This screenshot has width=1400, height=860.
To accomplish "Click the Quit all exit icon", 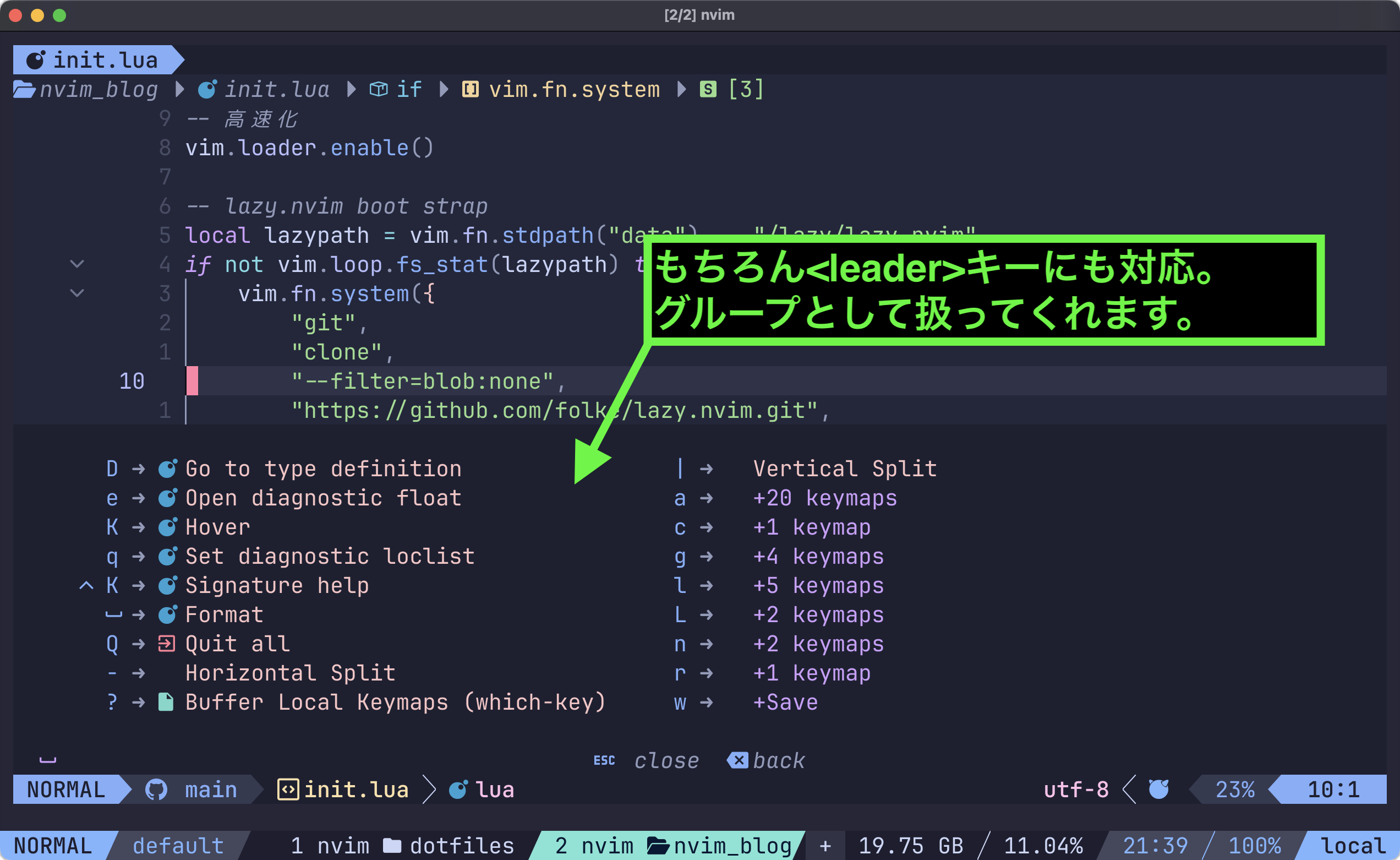I will tap(166, 644).
